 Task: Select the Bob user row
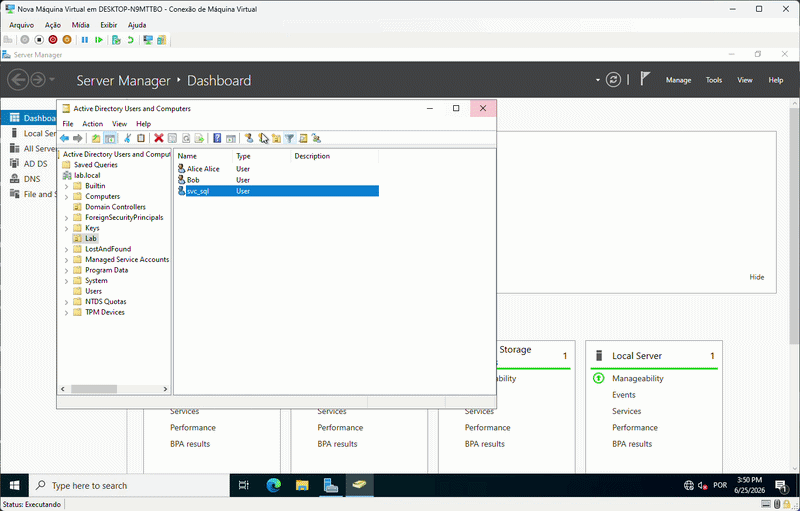tap(278, 180)
